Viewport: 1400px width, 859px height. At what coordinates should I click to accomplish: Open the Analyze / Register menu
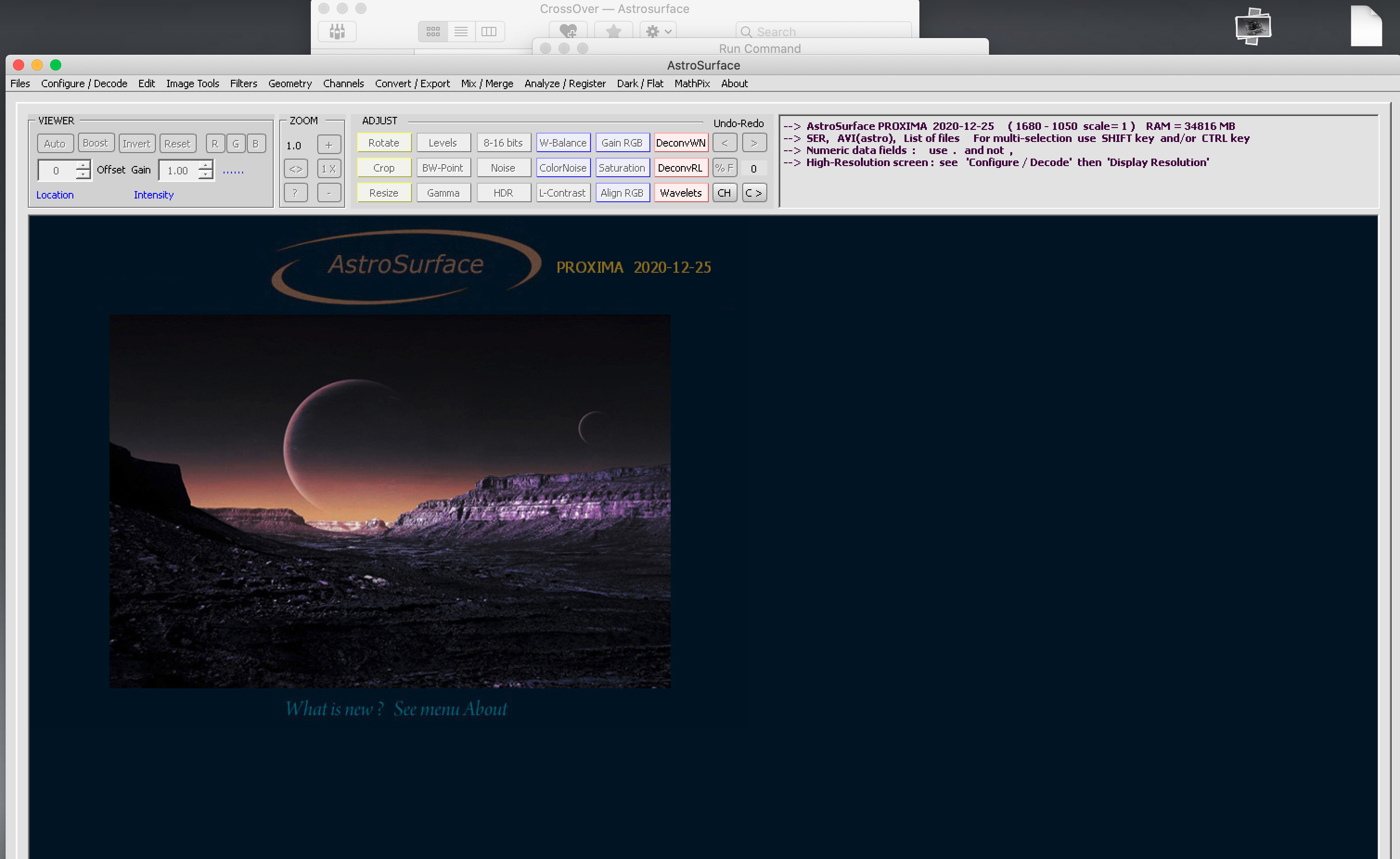(x=565, y=83)
